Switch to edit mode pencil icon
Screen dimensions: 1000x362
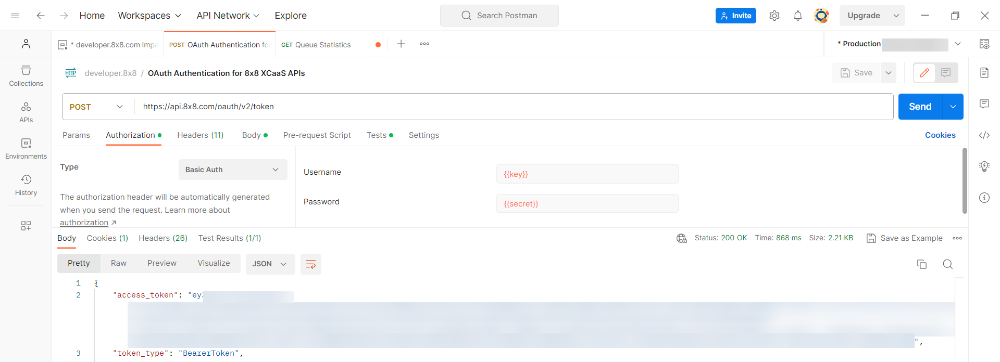[x=924, y=73]
